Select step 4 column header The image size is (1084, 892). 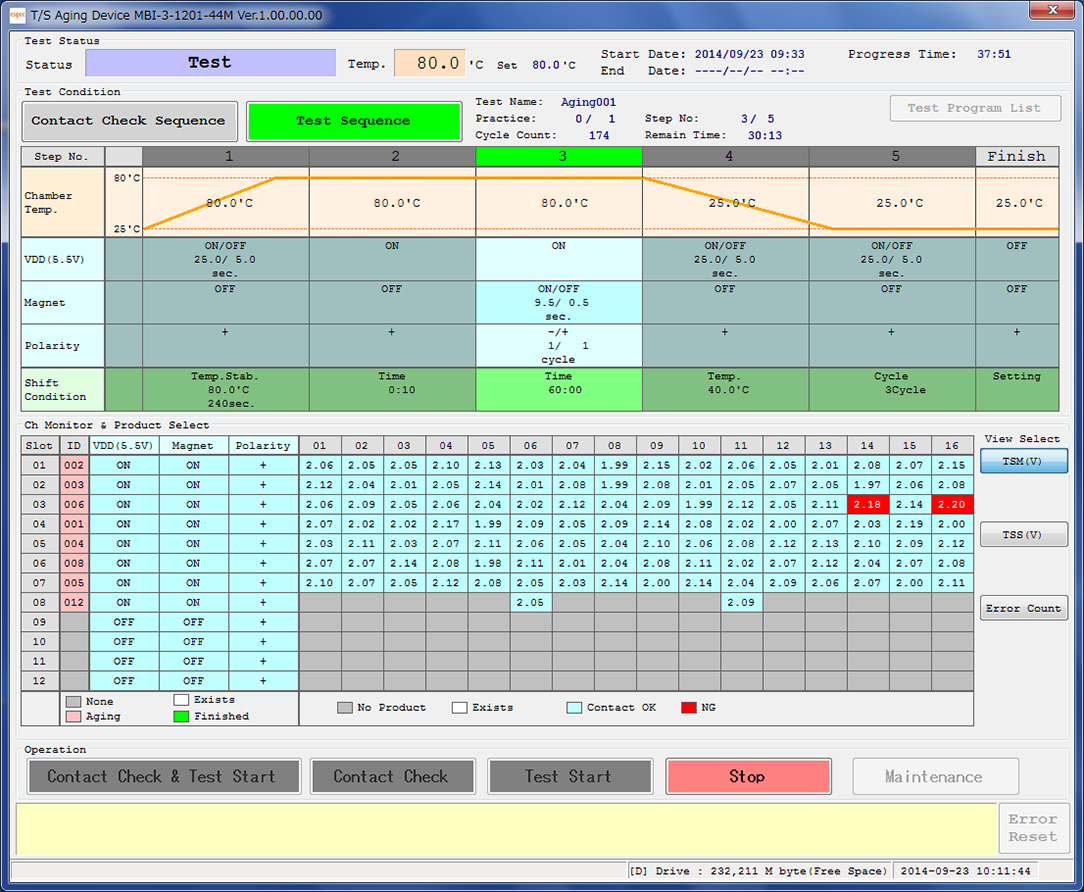click(x=726, y=156)
